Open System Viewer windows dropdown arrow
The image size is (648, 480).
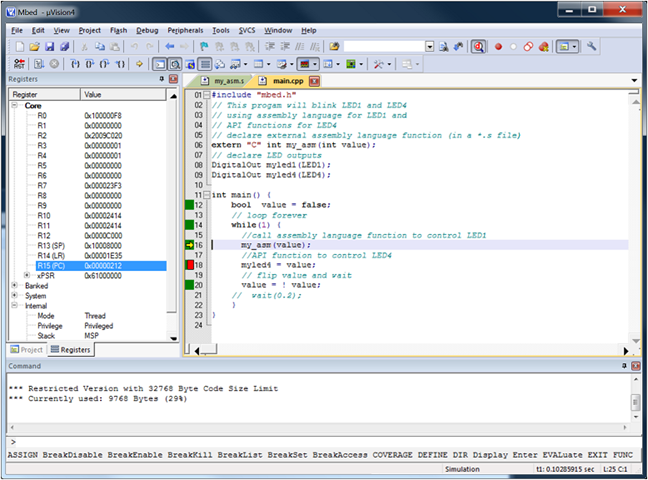click(x=361, y=64)
